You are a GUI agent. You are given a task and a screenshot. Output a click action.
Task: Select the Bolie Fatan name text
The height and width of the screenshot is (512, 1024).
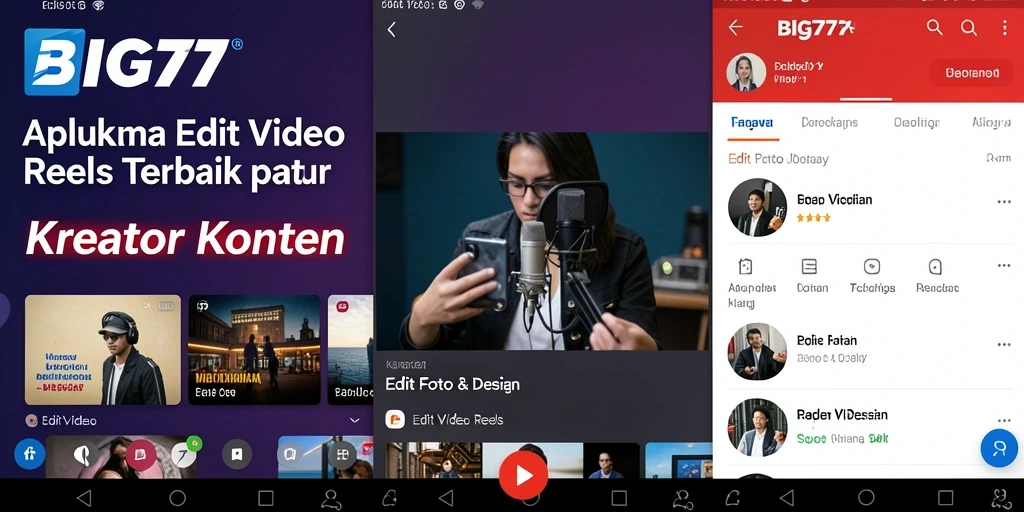[827, 340]
